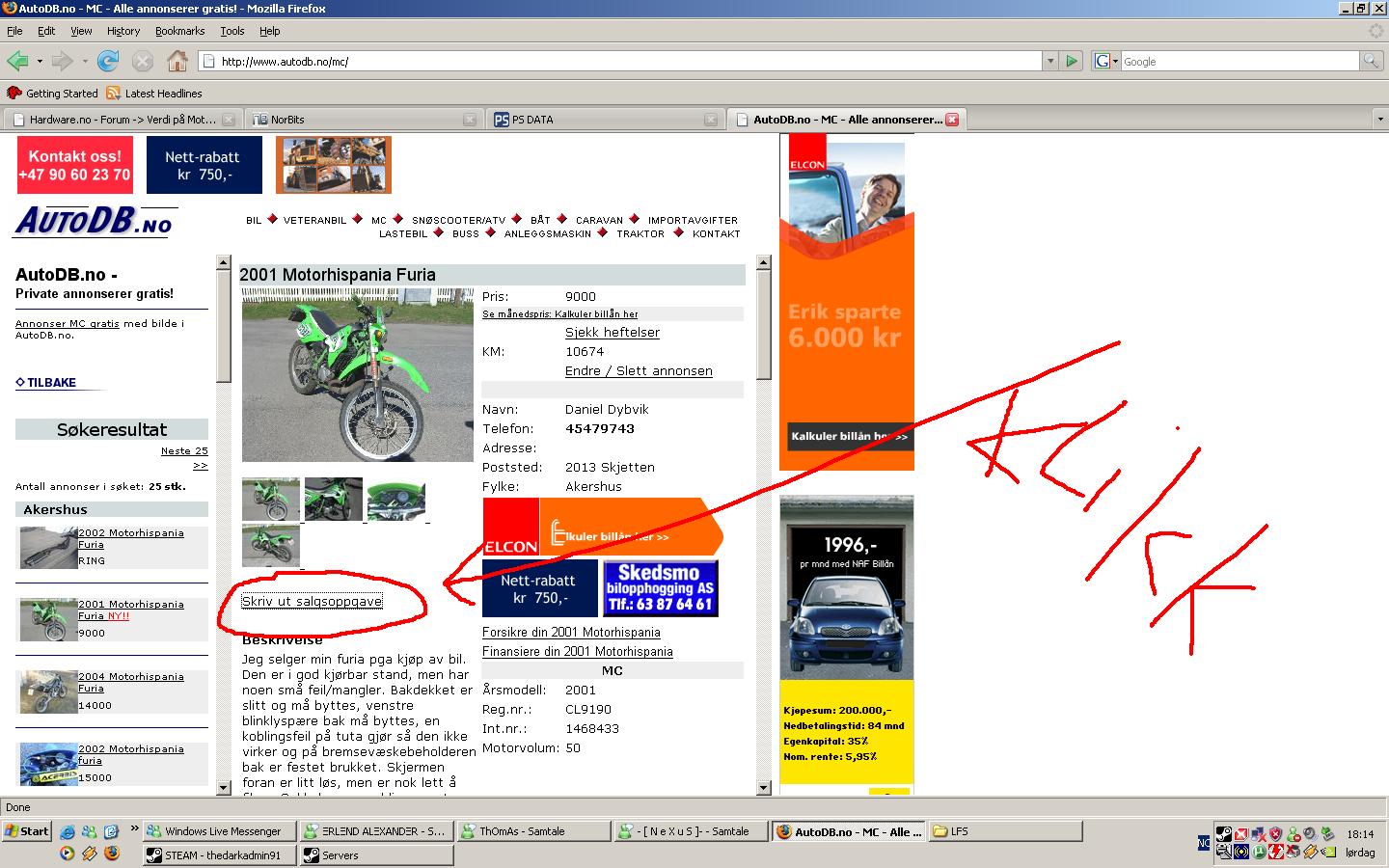Launch Firefox from quick launch
The height and width of the screenshot is (868, 1389).
coord(111,853)
